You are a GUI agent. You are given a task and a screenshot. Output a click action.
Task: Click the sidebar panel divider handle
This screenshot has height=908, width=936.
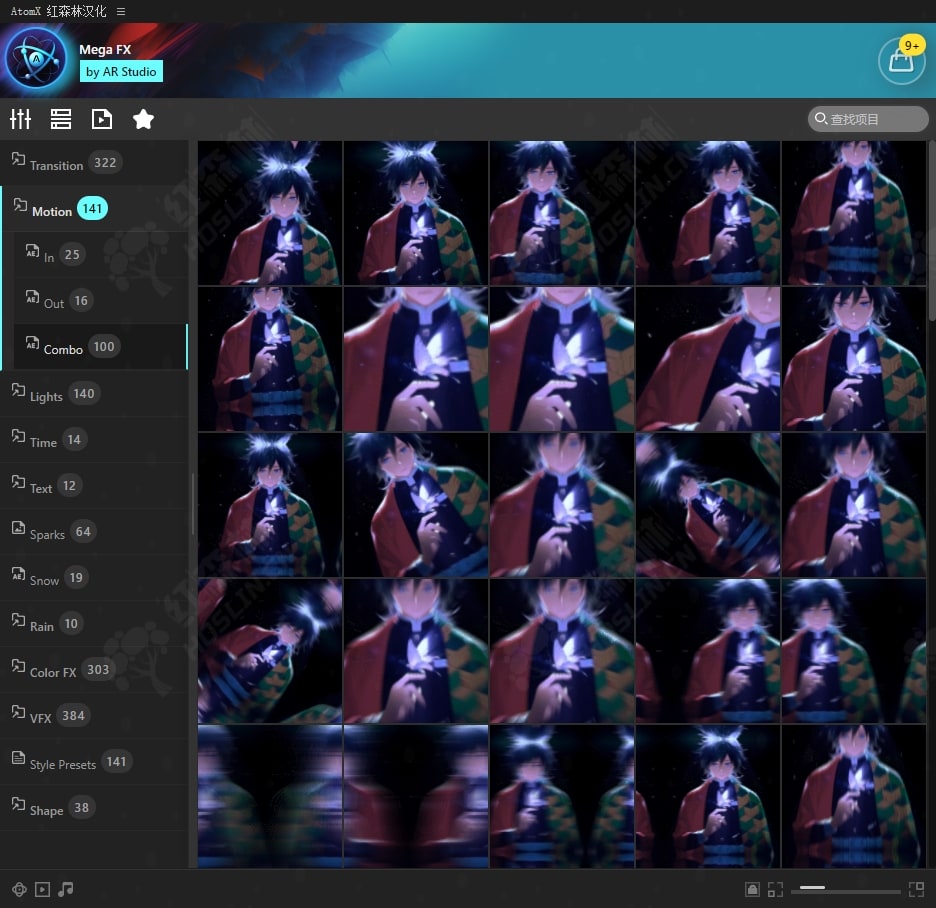coord(193,504)
